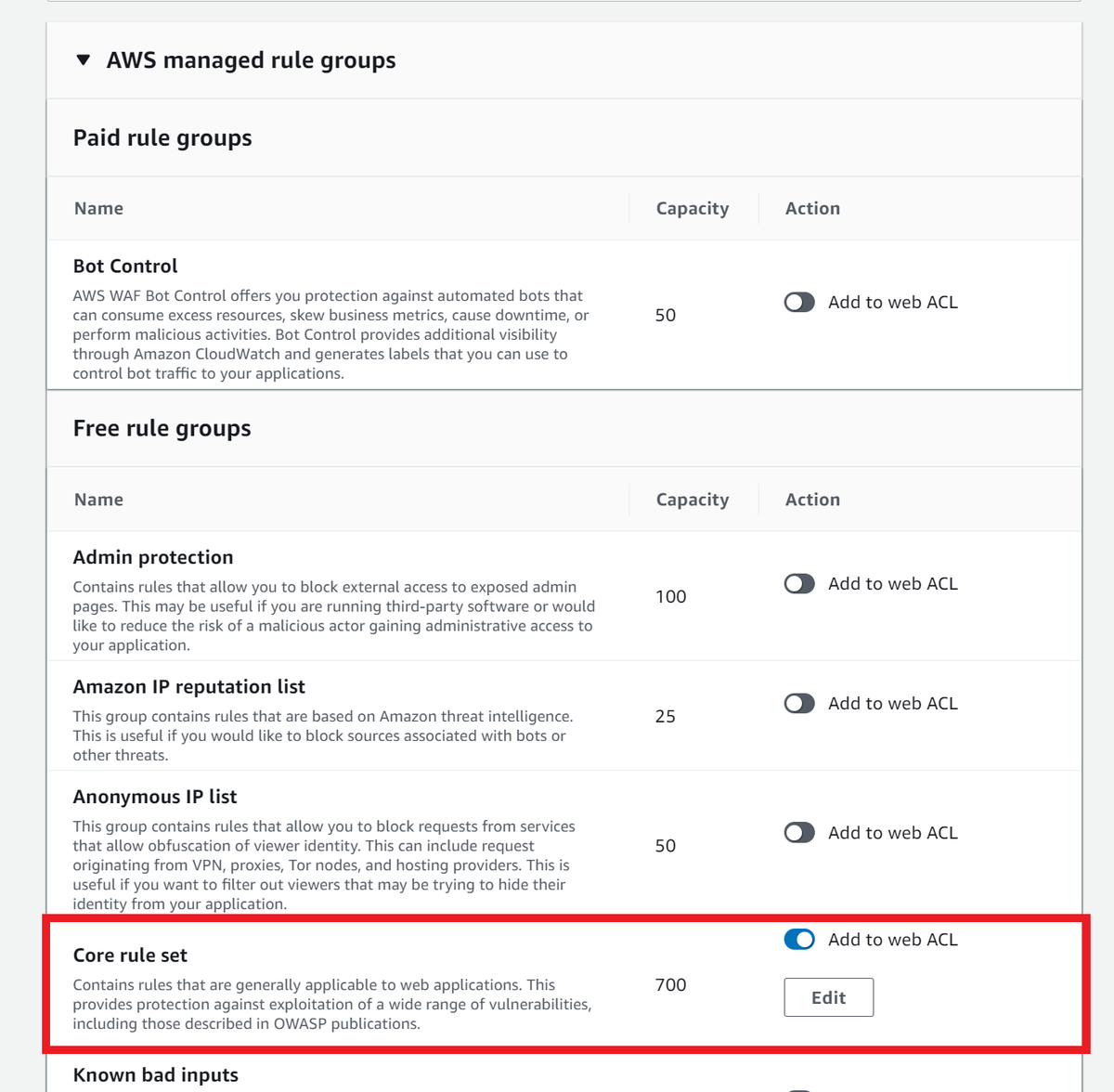Click the Amazon IP reputation list name
1114x1092 pixels.
click(189, 687)
